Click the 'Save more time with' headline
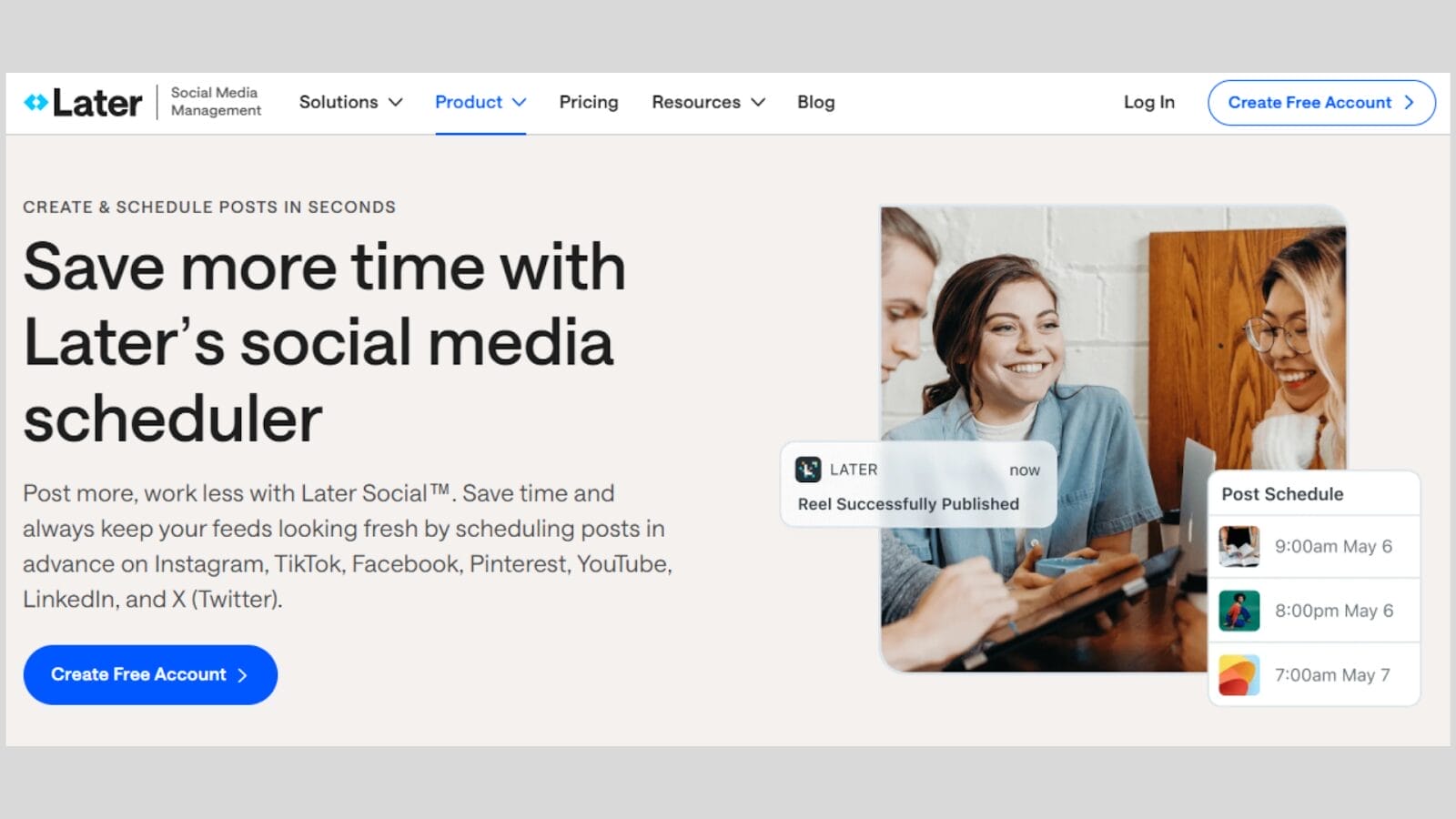Screen dimensions: 1456x819 325,268
